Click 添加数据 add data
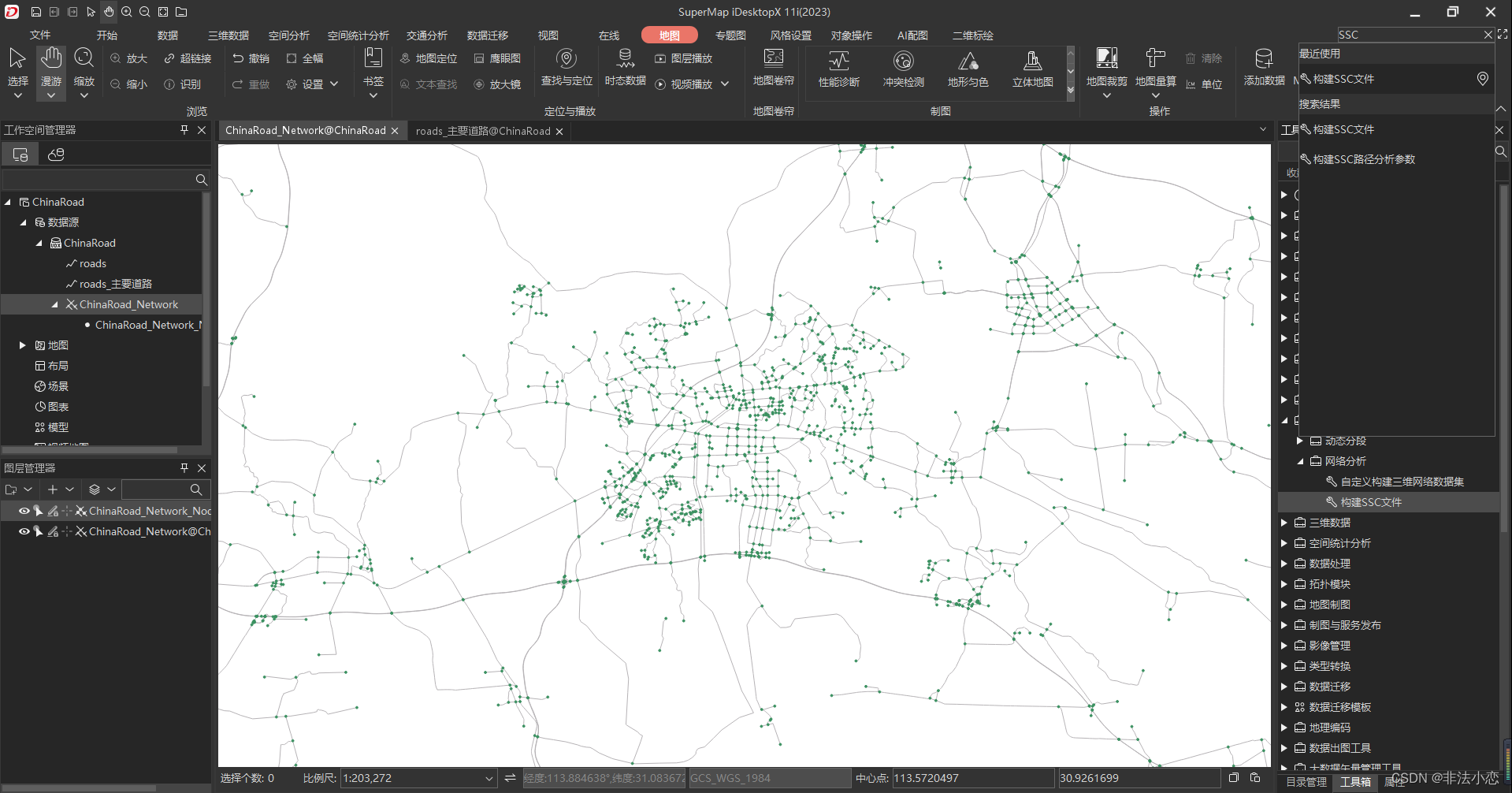The height and width of the screenshot is (793, 1512). click(x=1264, y=67)
